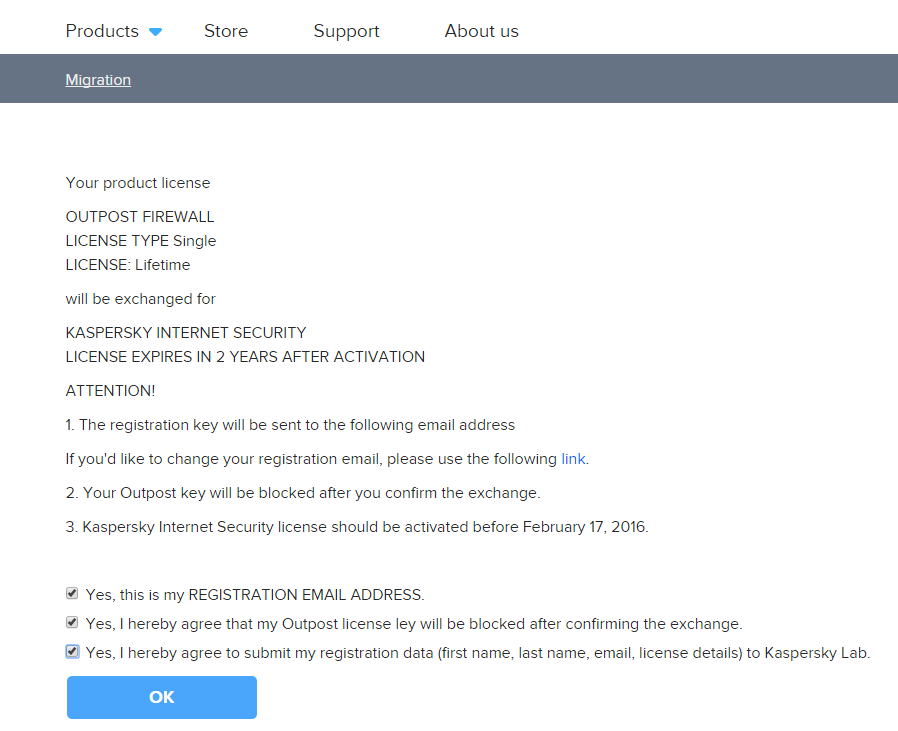Click the 'ATTENTION!' heading
Image resolution: width=898 pixels, height=731 pixels.
110,391
